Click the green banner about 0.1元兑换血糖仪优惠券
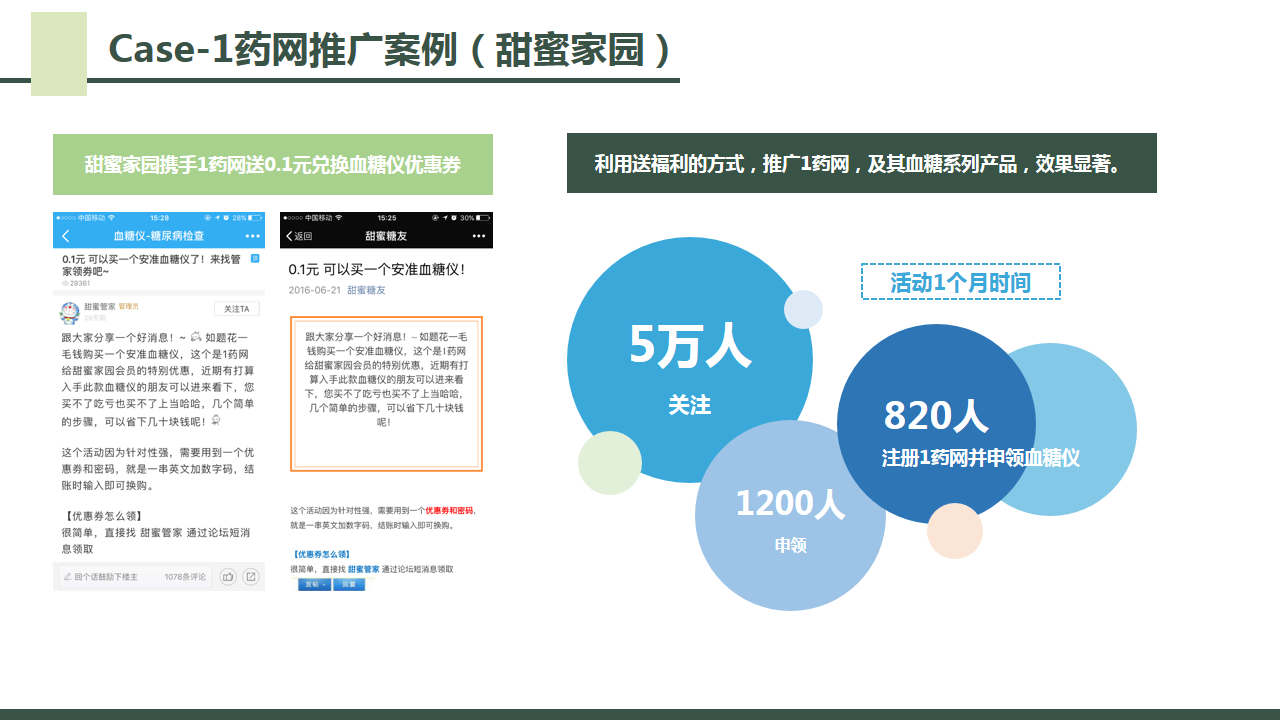Image resolution: width=1280 pixels, height=720 pixels. 272,165
